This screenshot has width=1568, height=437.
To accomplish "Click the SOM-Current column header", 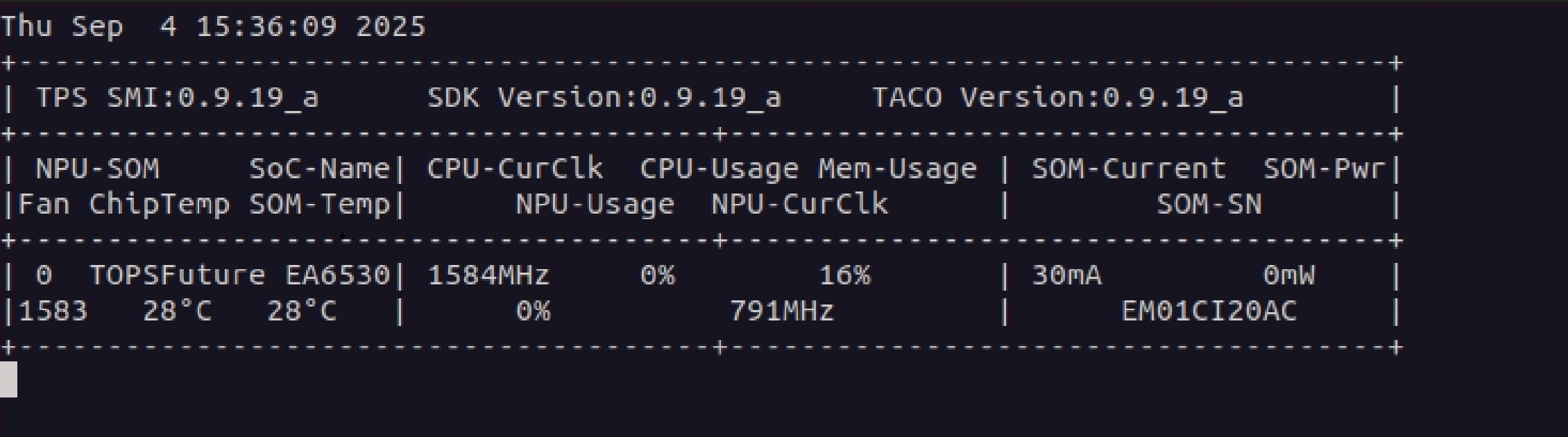I will pos(1128,169).
